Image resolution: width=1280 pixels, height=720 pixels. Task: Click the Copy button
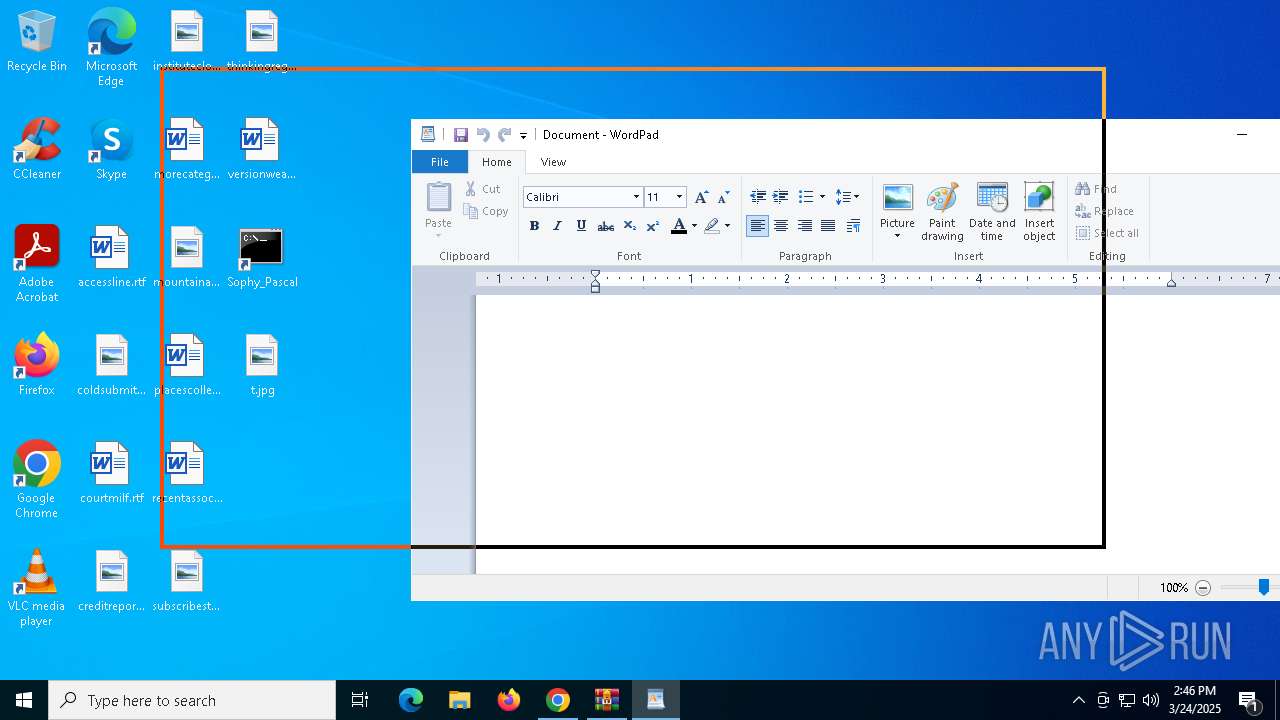click(486, 211)
